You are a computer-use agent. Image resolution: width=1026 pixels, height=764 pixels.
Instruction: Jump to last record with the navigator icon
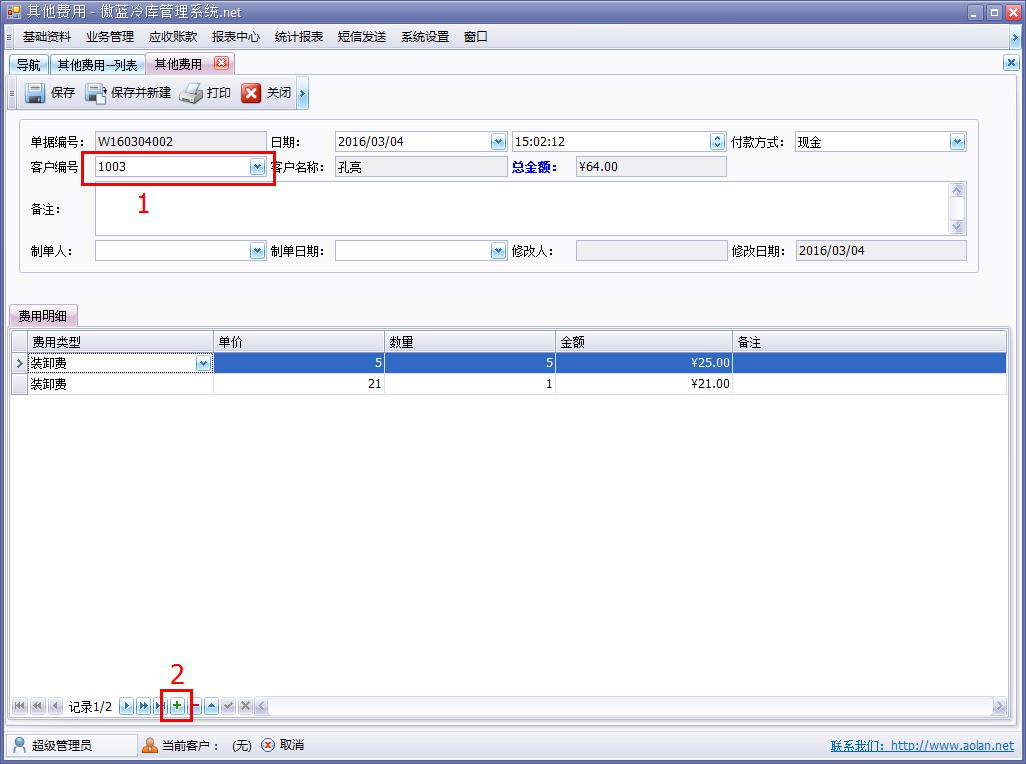click(x=159, y=705)
